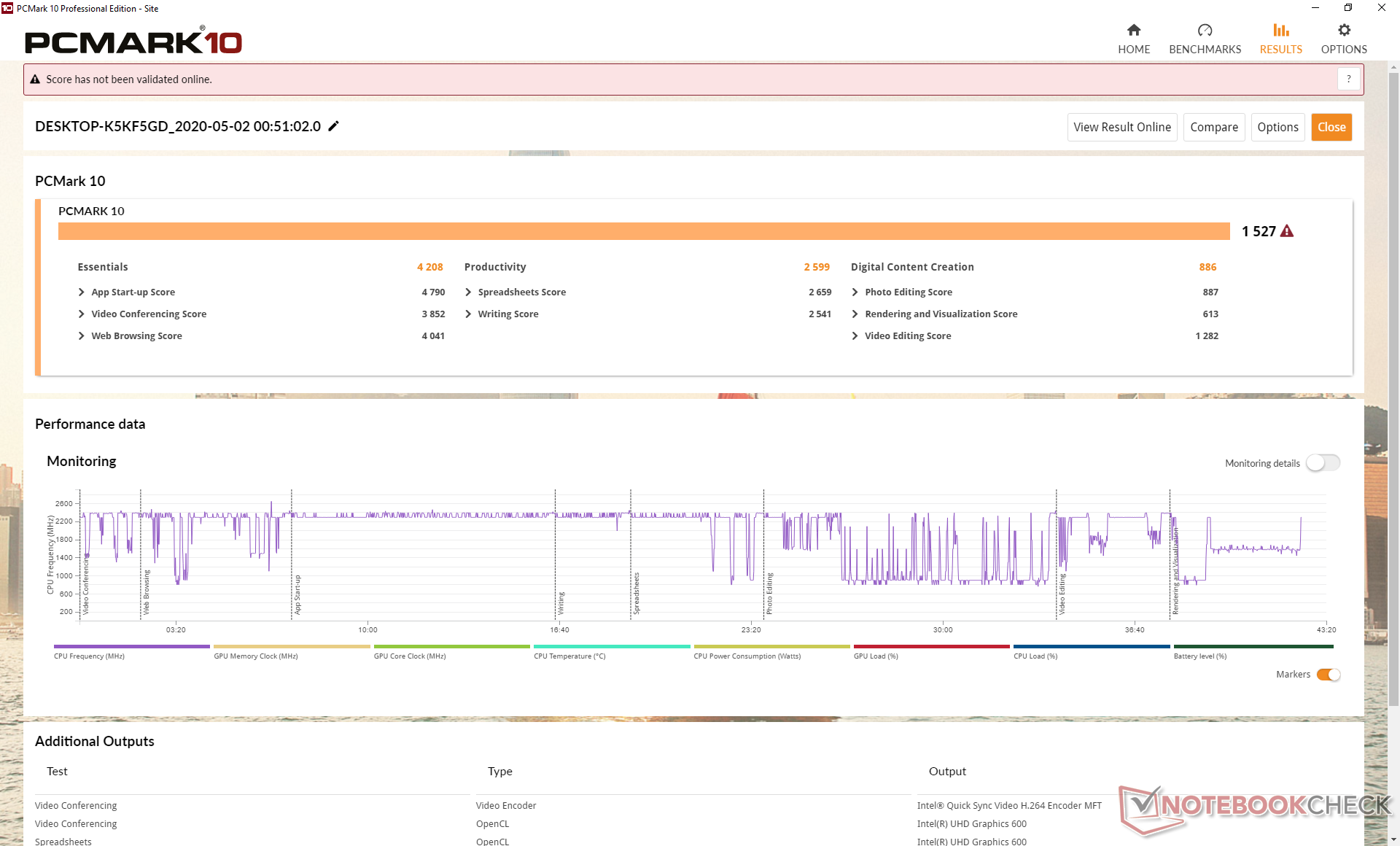
Task: Click the question mark help icon
Action: 1348,79
